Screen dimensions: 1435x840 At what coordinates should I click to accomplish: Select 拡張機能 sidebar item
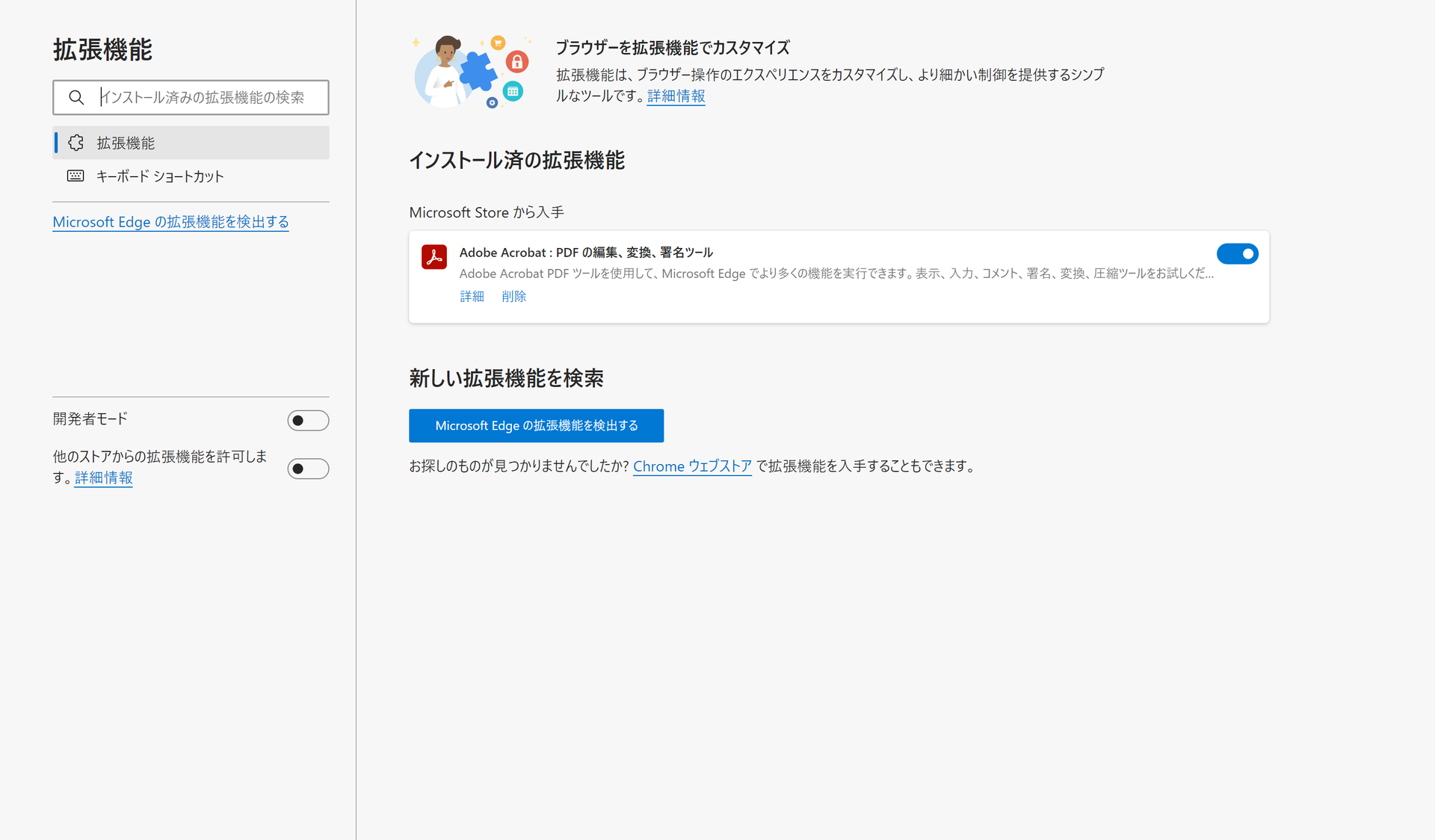tap(126, 143)
